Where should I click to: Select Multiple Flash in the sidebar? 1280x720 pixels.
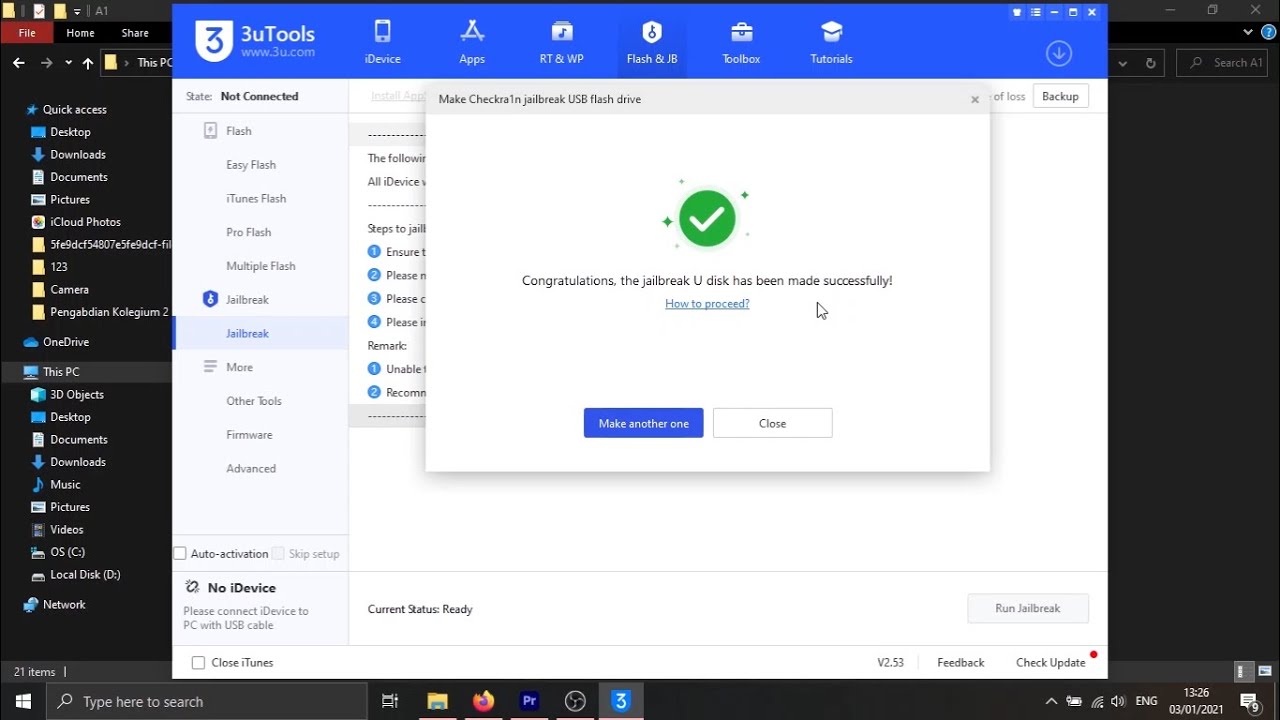coord(261,266)
